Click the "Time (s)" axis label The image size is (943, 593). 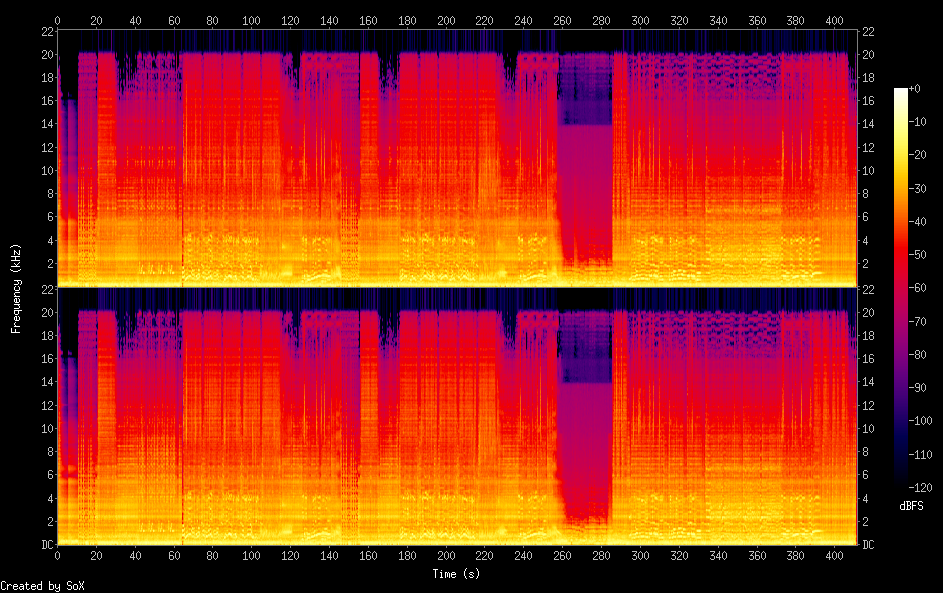[457, 574]
